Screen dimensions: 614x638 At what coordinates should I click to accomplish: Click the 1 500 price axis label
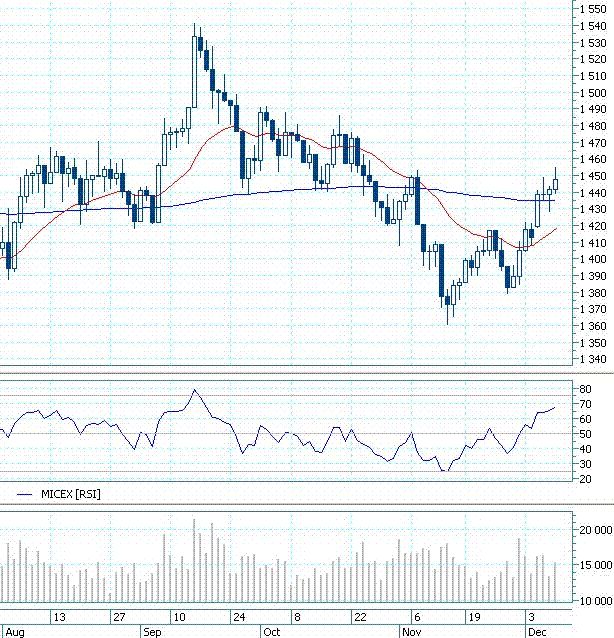pos(593,93)
